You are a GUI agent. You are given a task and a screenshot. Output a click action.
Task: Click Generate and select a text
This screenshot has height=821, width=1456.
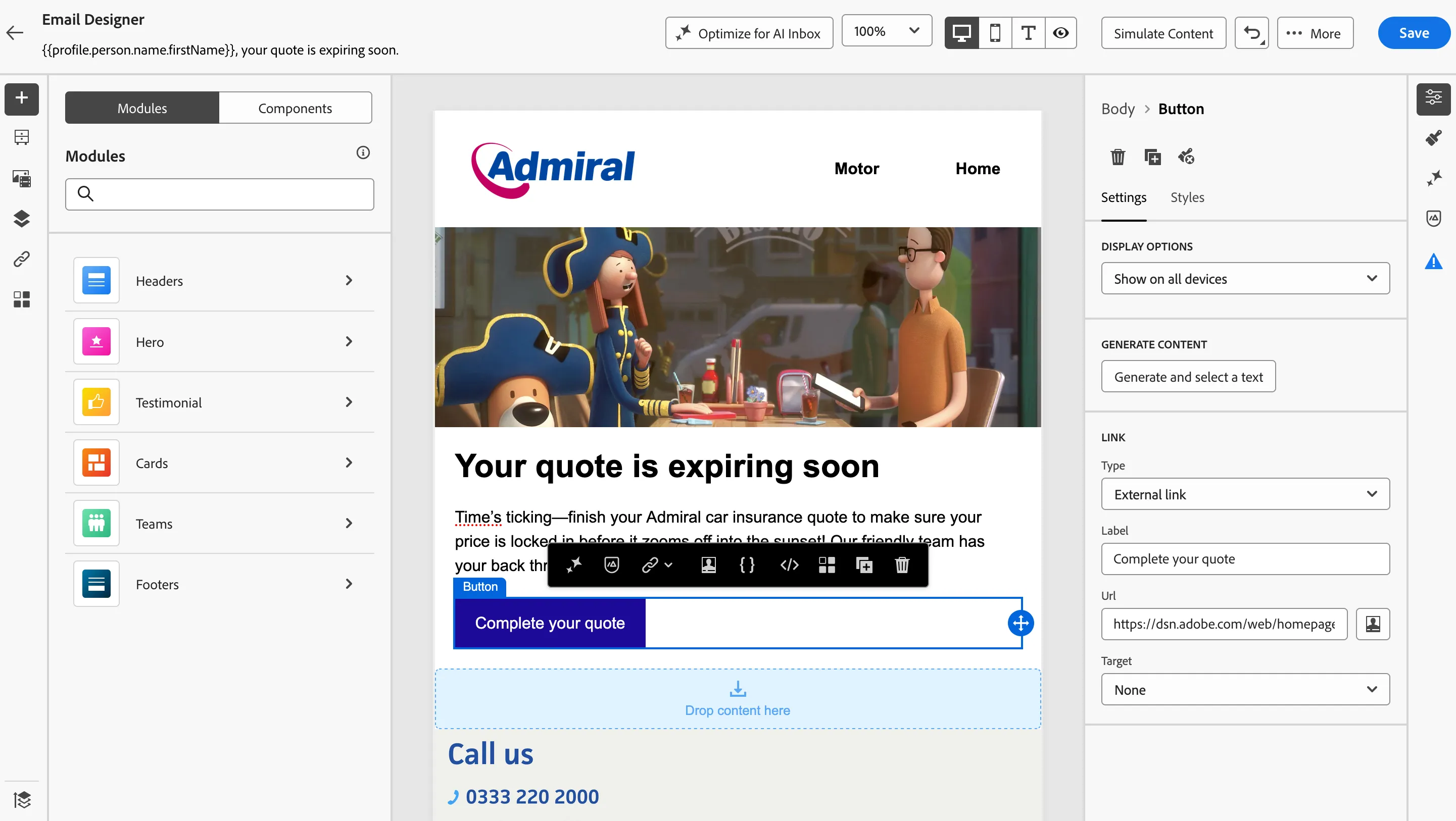pyautogui.click(x=1188, y=376)
